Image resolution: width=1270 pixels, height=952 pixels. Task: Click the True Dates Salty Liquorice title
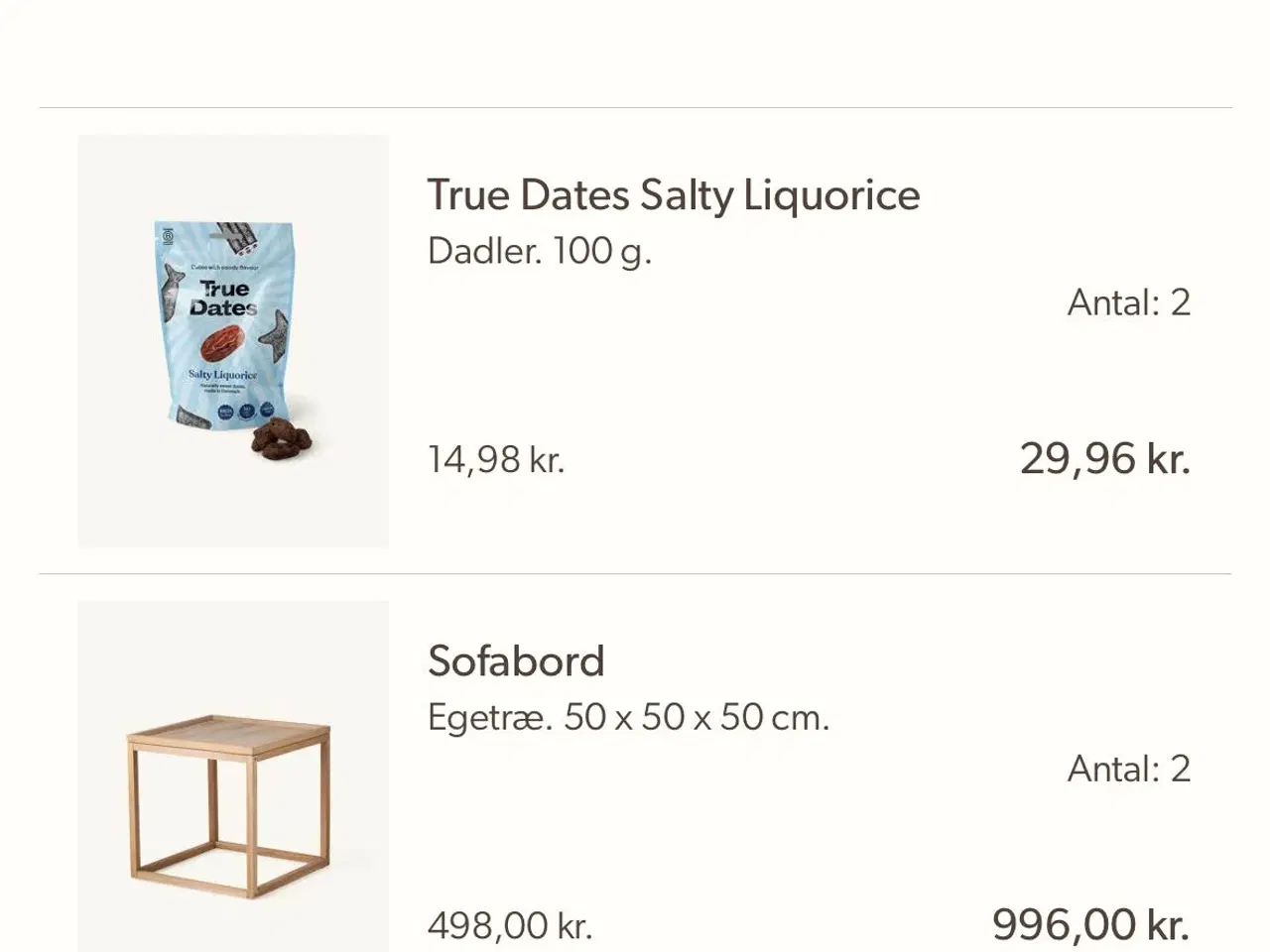pyautogui.click(x=674, y=194)
